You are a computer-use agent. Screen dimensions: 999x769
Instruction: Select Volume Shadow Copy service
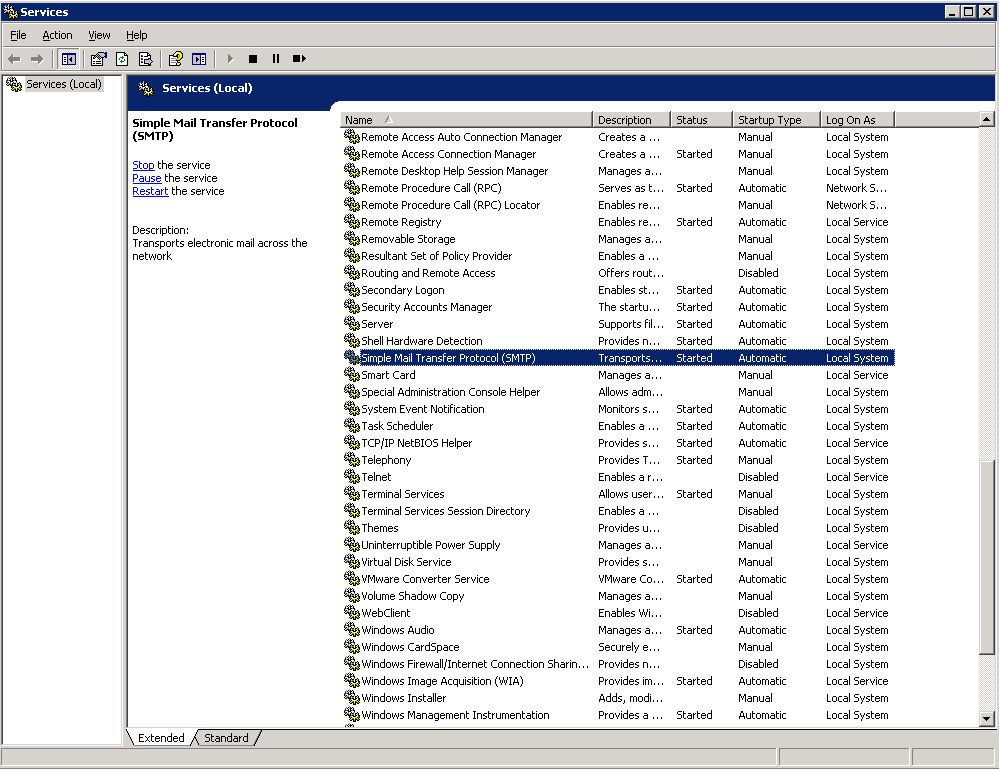[x=412, y=596]
